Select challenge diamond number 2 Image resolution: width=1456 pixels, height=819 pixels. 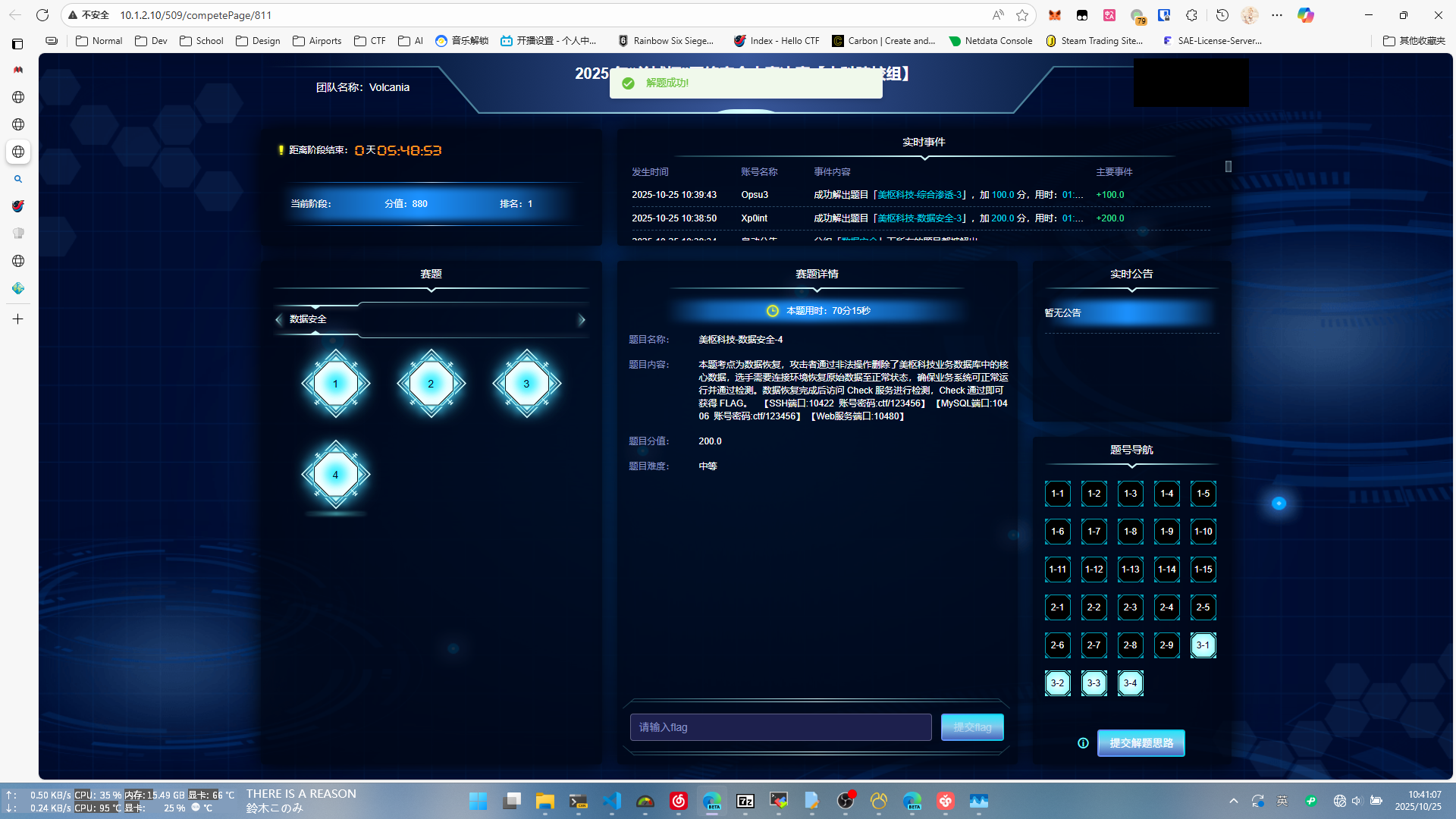[431, 384]
